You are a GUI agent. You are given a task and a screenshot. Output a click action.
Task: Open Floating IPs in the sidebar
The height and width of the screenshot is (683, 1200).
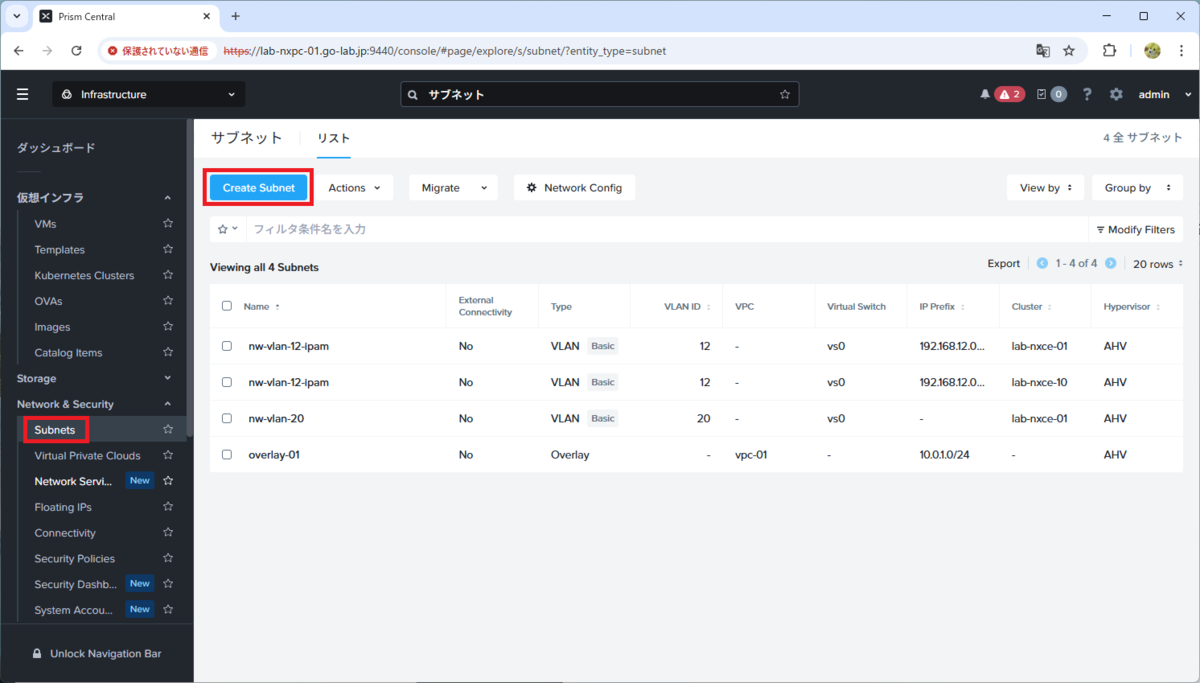pyautogui.click(x=63, y=507)
